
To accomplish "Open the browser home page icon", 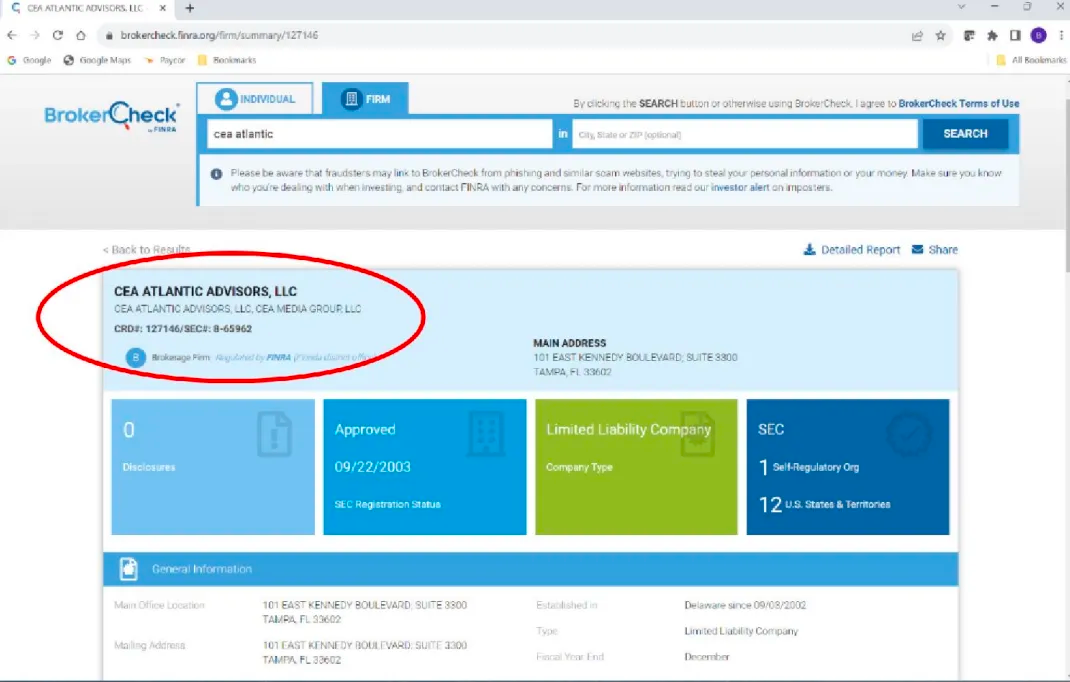I will click(81, 35).
